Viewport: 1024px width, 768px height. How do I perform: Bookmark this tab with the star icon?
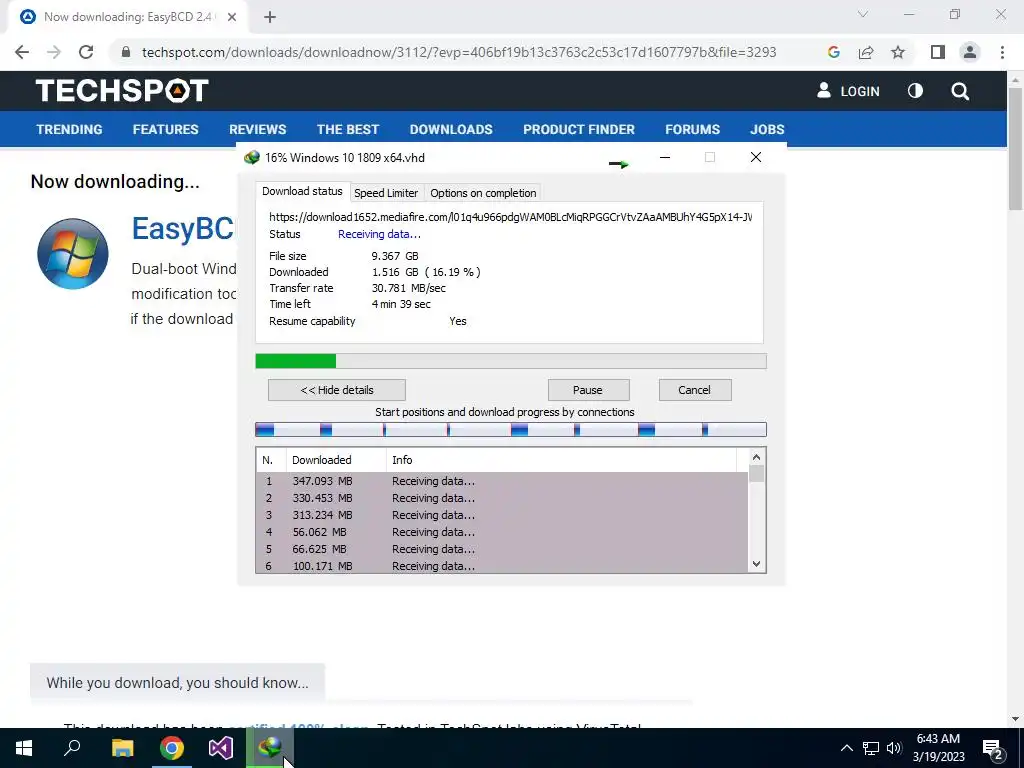[x=898, y=52]
